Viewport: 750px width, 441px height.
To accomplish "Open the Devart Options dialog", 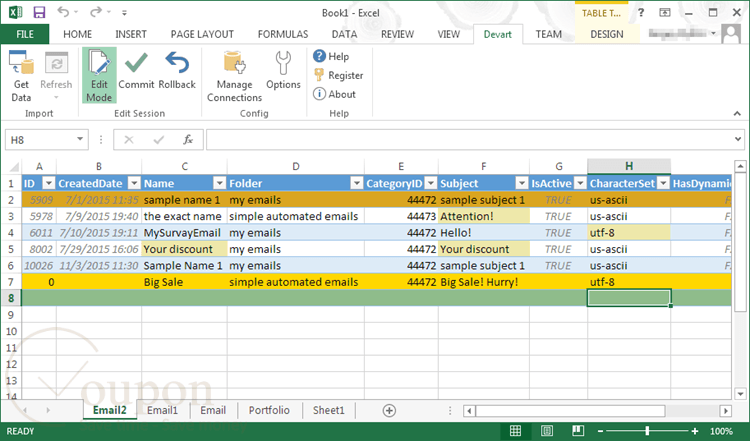I will pos(283,71).
